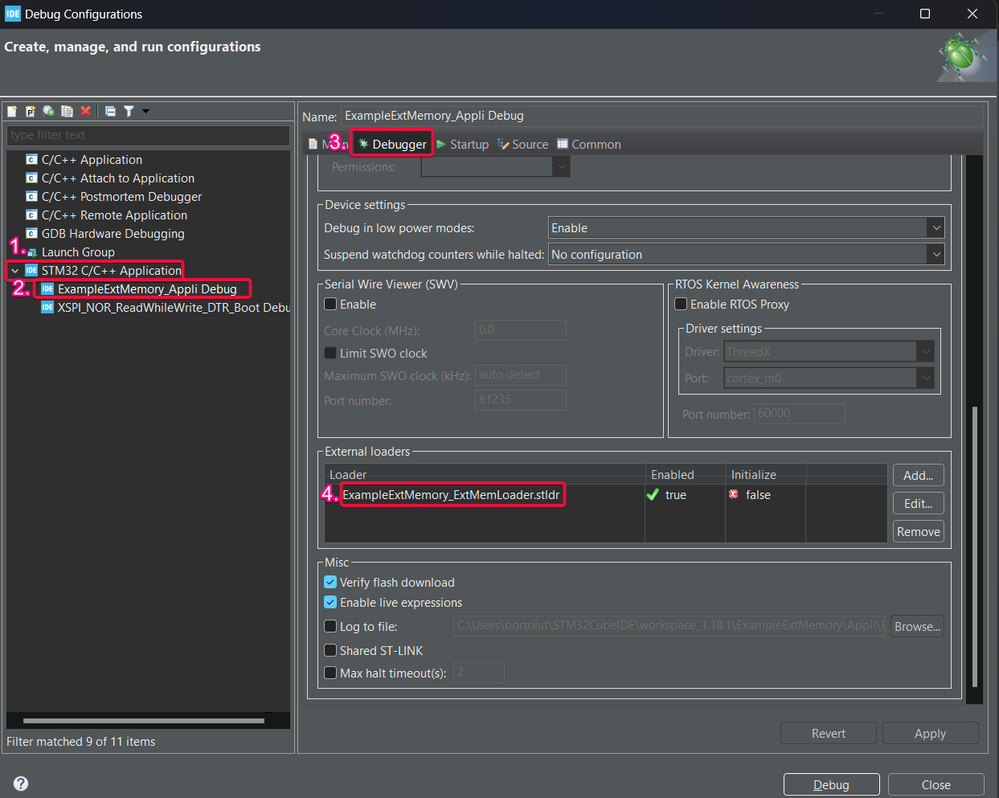Screen dimensions: 999x798
Task: Select the Launch Group item
Action: click(x=78, y=252)
